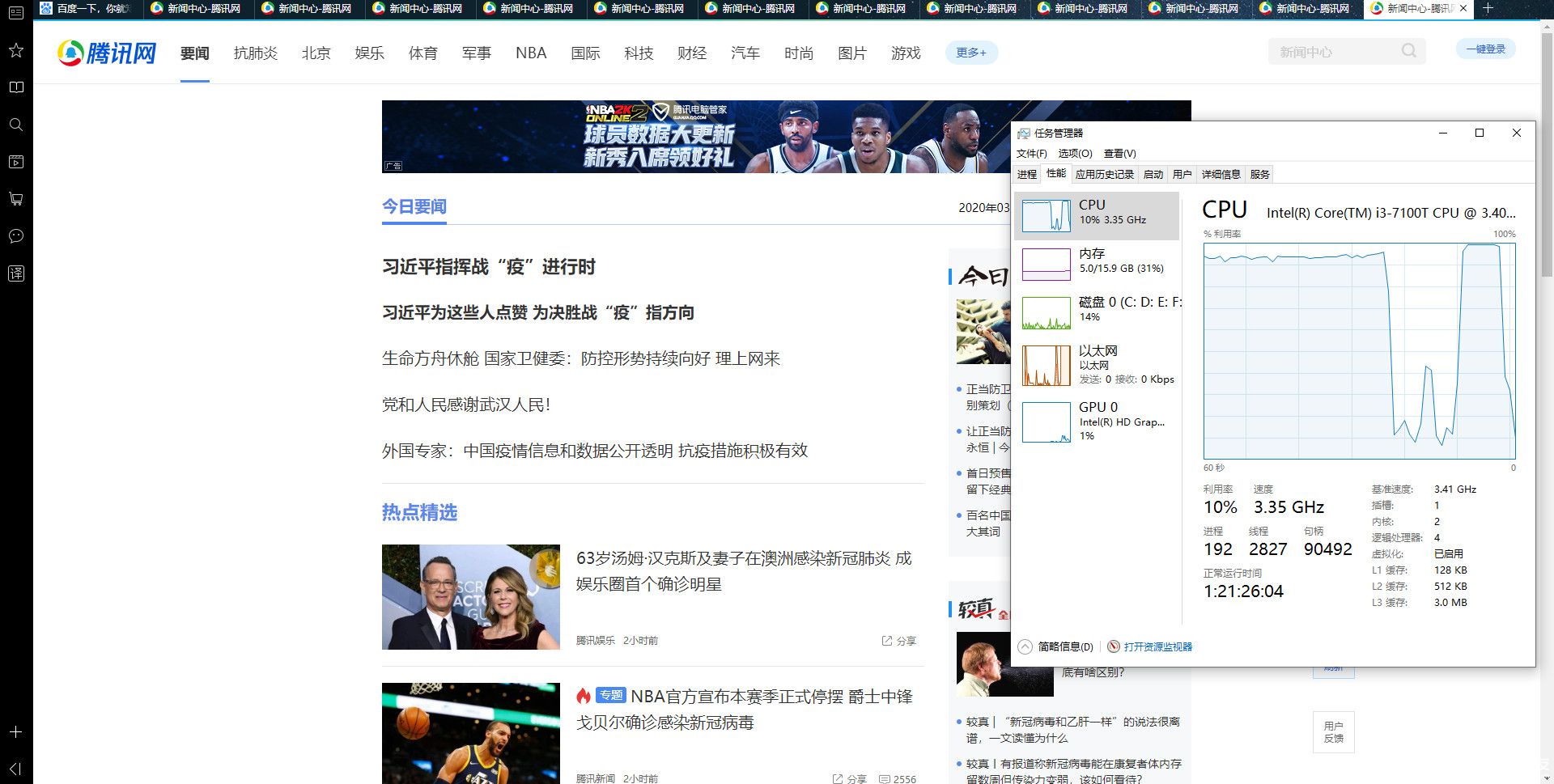Open the video player icon in sidebar
The width and height of the screenshot is (1554, 784).
click(x=15, y=162)
